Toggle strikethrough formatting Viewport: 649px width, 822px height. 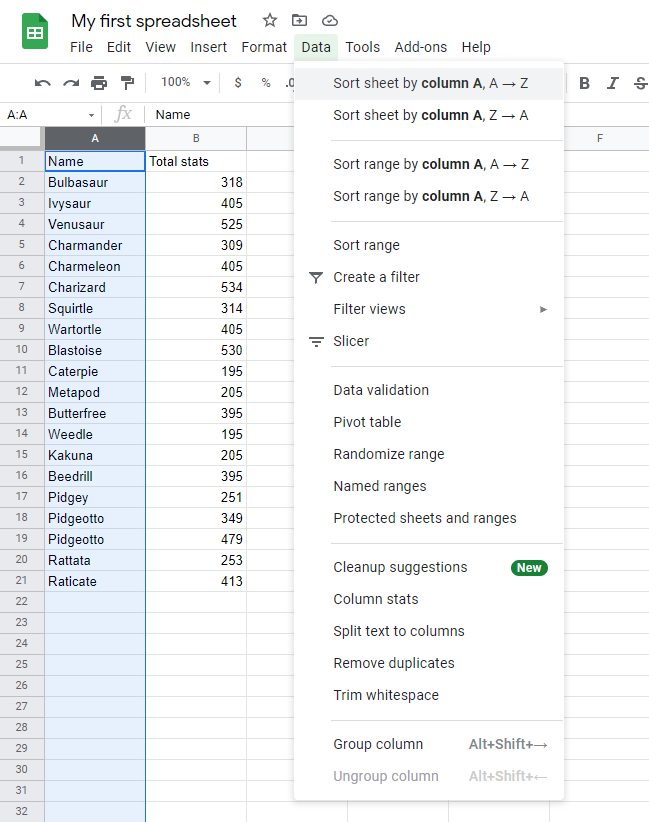tap(640, 83)
